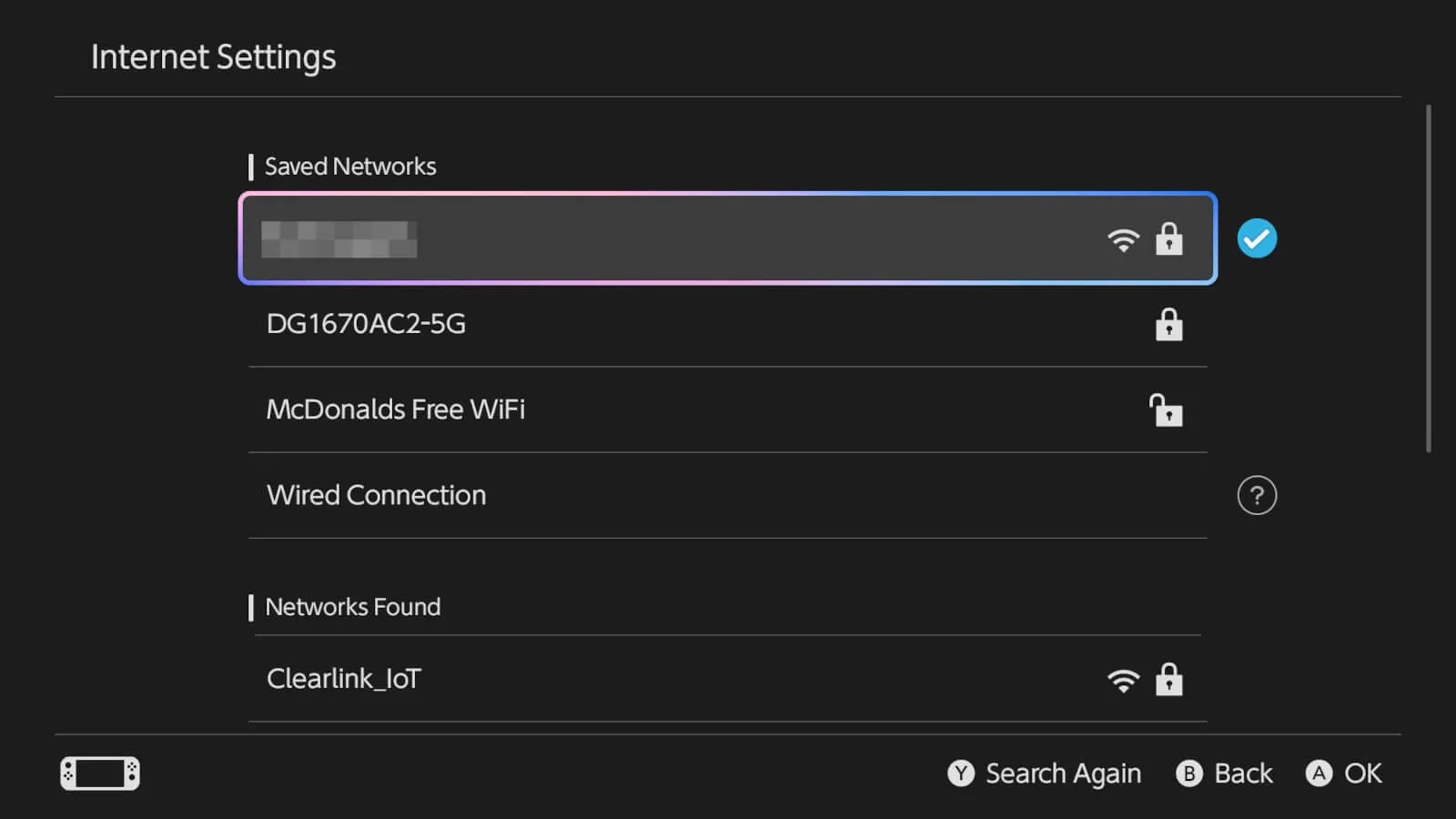Screen dimensions: 1456x819
Task: Expand the Saved Networks section header
Action: click(349, 167)
